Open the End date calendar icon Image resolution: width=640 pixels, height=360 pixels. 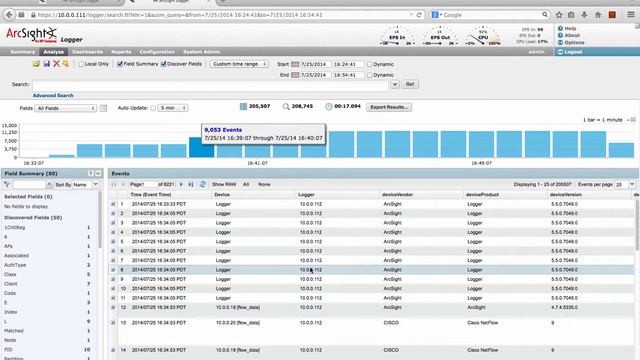point(295,75)
